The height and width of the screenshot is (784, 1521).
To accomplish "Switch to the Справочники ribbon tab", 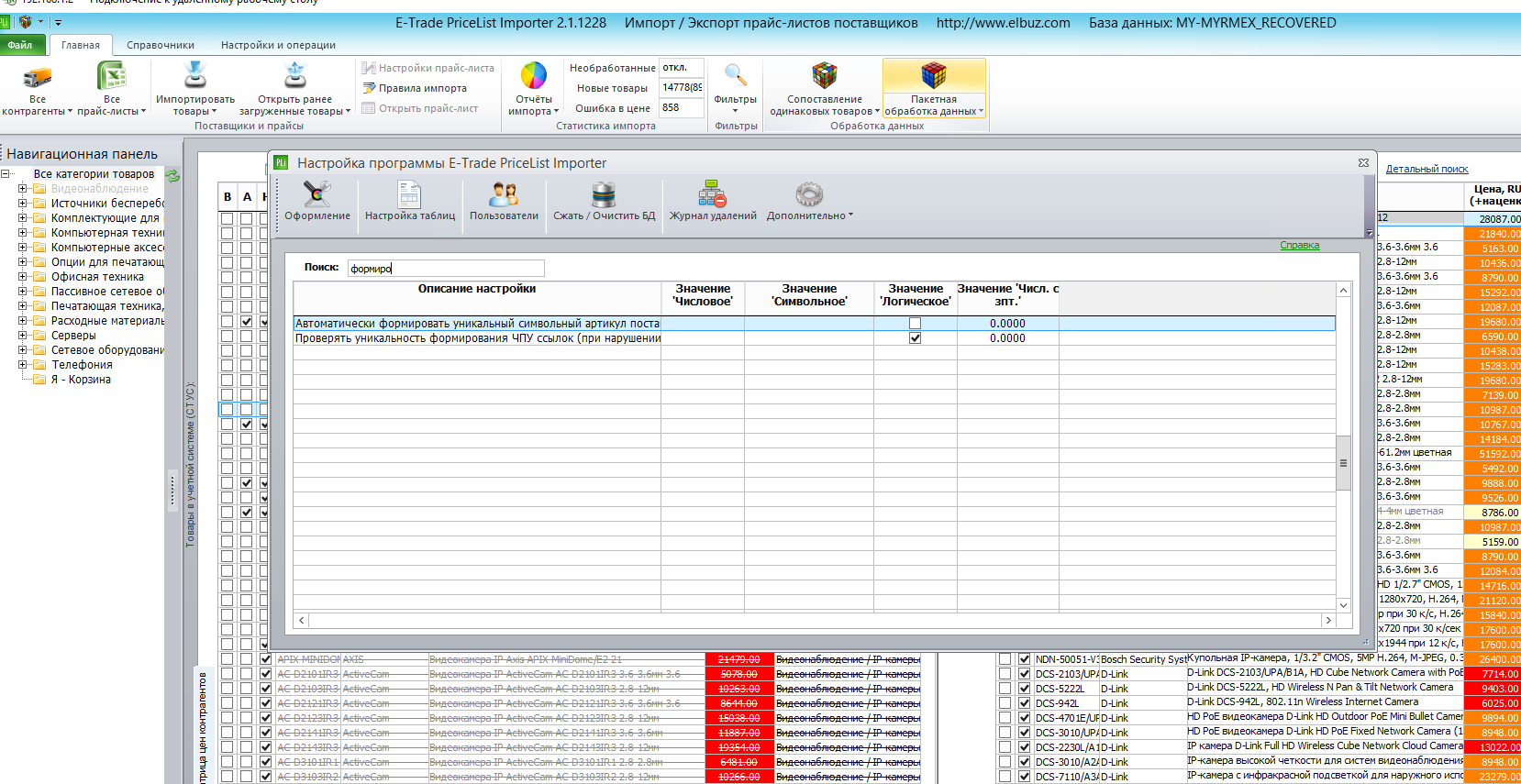I will (x=161, y=45).
